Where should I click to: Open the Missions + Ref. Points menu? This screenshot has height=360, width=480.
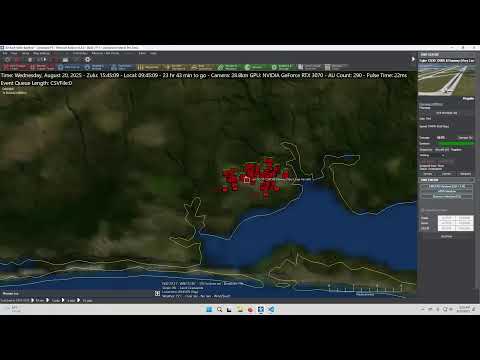pyautogui.click(x=105, y=53)
